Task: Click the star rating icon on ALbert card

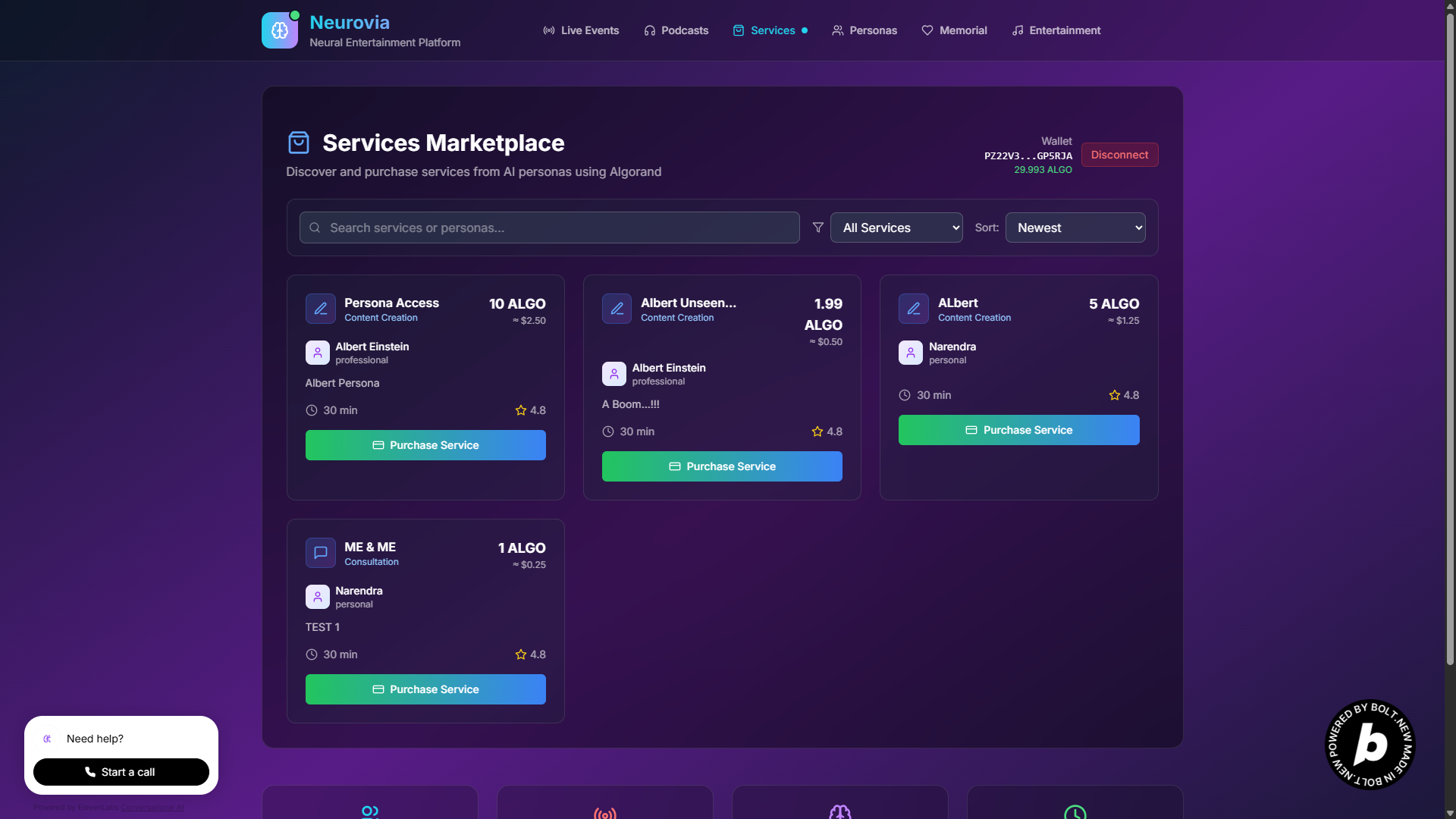Action: tap(1114, 395)
